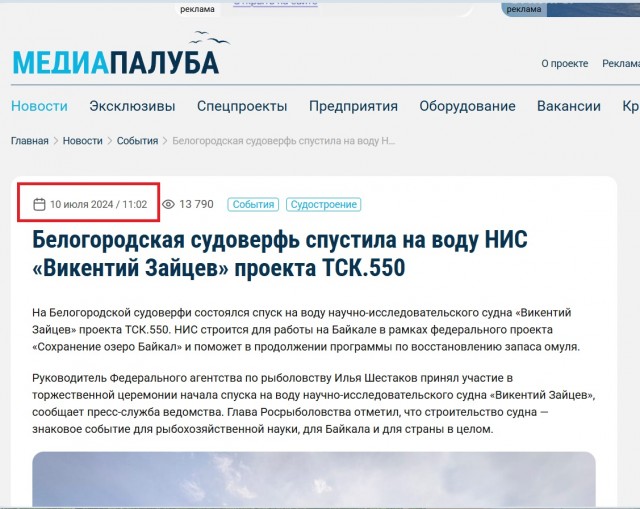The width and height of the screenshot is (640, 509).
Task: Select the События tag badge
Action: coord(253,204)
